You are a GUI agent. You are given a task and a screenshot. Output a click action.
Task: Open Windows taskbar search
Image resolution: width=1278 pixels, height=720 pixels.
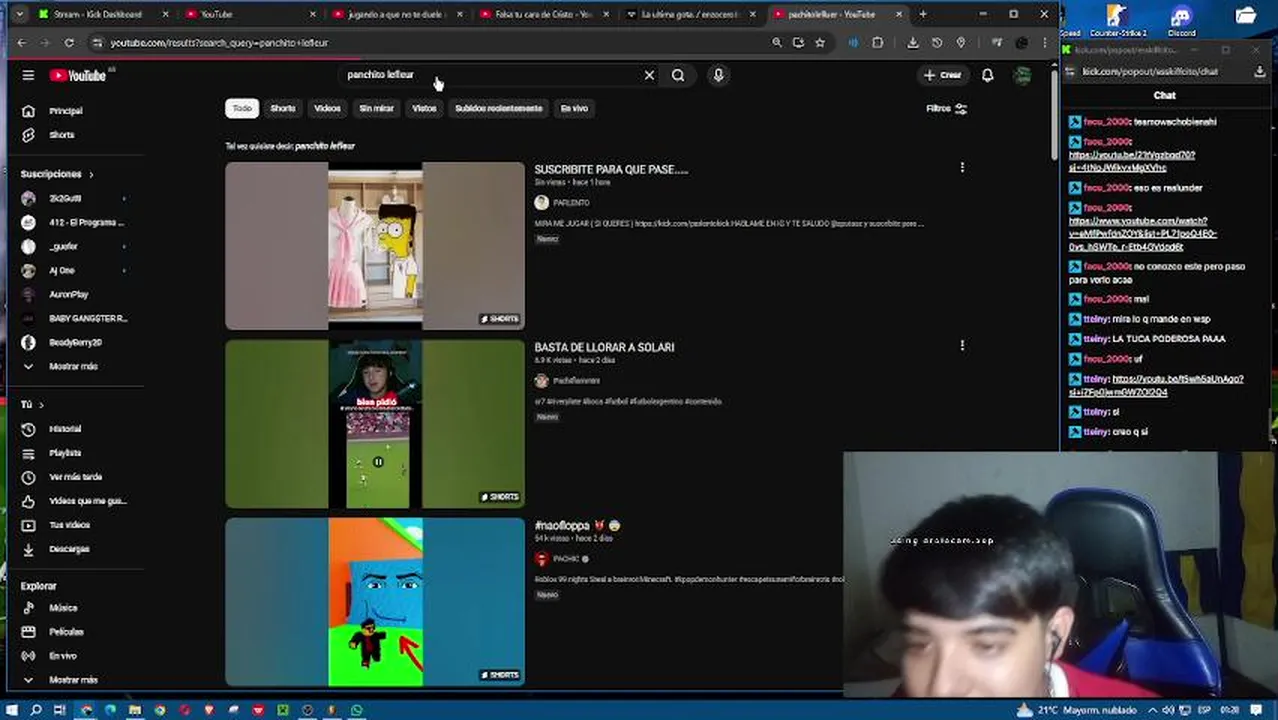pyautogui.click(x=36, y=710)
